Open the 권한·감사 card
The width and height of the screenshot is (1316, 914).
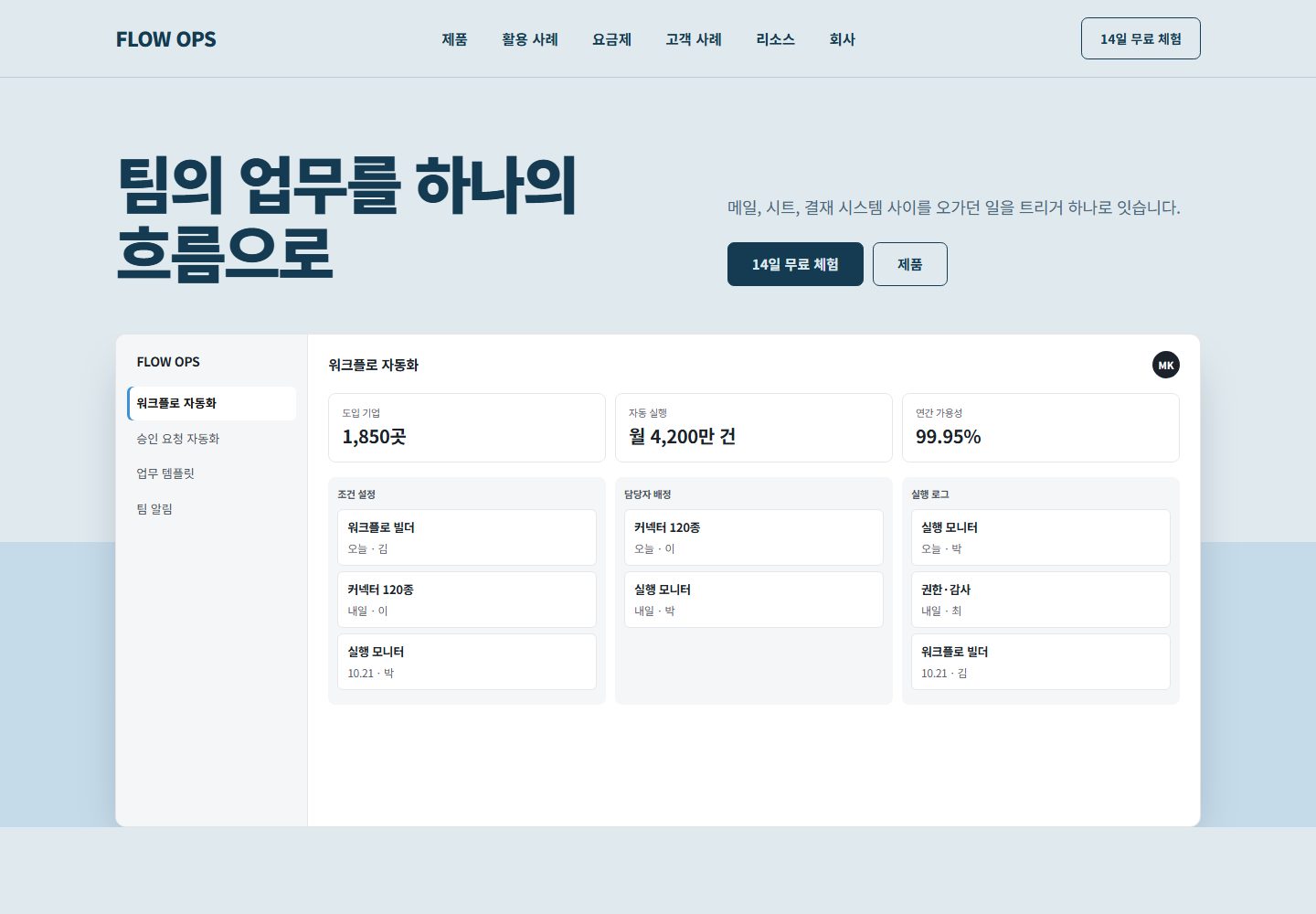point(1041,600)
